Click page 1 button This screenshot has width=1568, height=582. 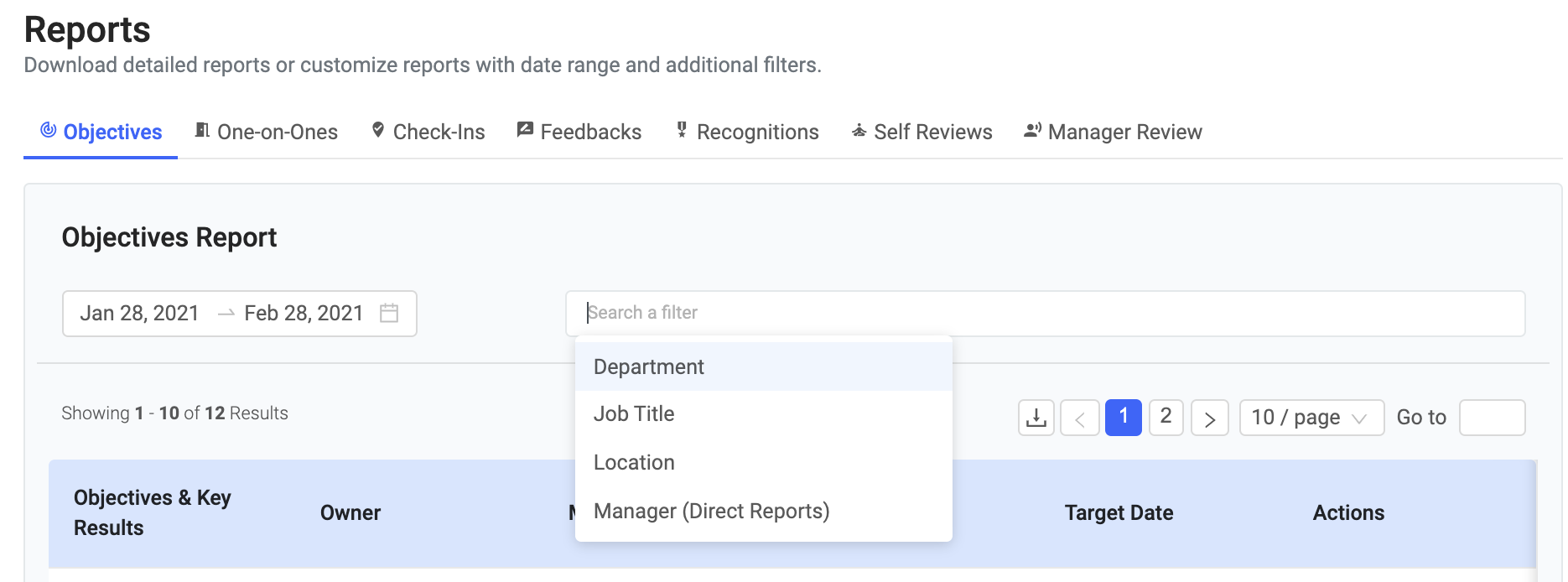click(x=1124, y=417)
